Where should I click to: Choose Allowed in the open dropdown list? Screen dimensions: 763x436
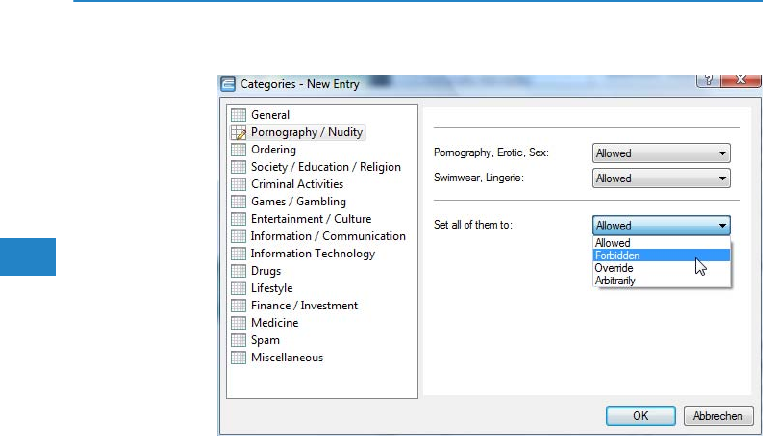(662, 242)
